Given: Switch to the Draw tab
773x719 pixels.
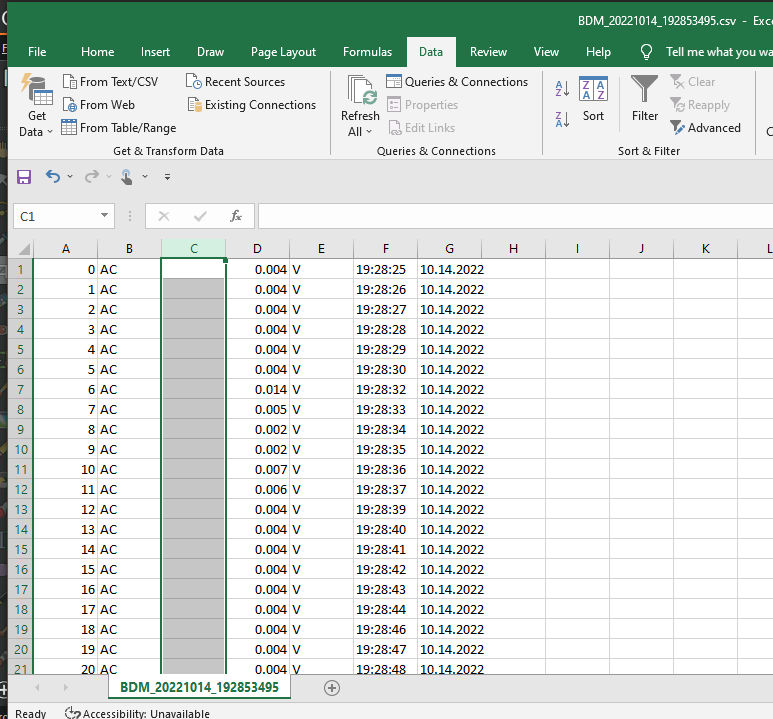Looking at the screenshot, I should tap(211, 52).
